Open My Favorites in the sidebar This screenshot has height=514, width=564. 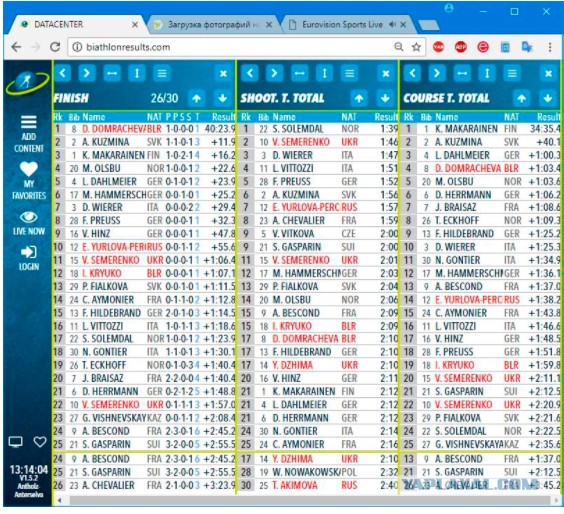pyautogui.click(x=29, y=181)
